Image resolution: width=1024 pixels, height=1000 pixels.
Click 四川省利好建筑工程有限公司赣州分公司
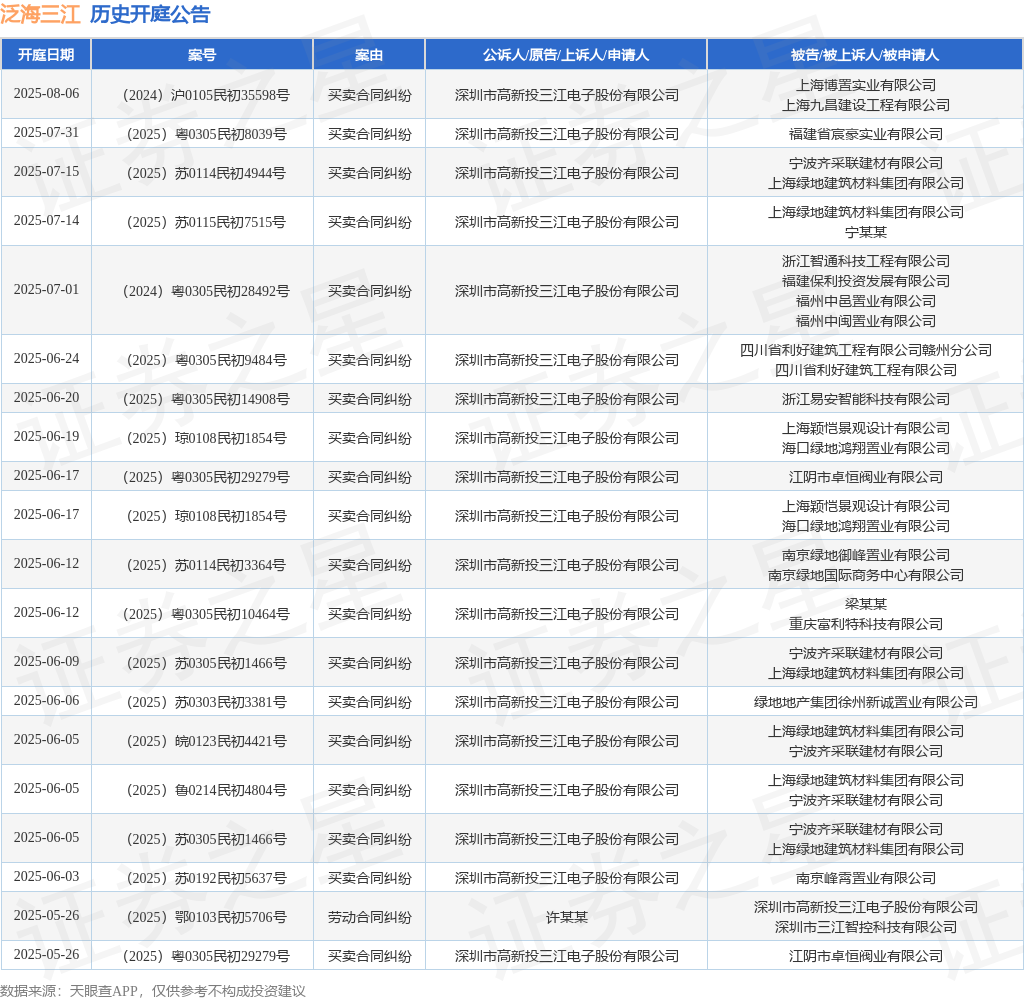click(x=865, y=350)
